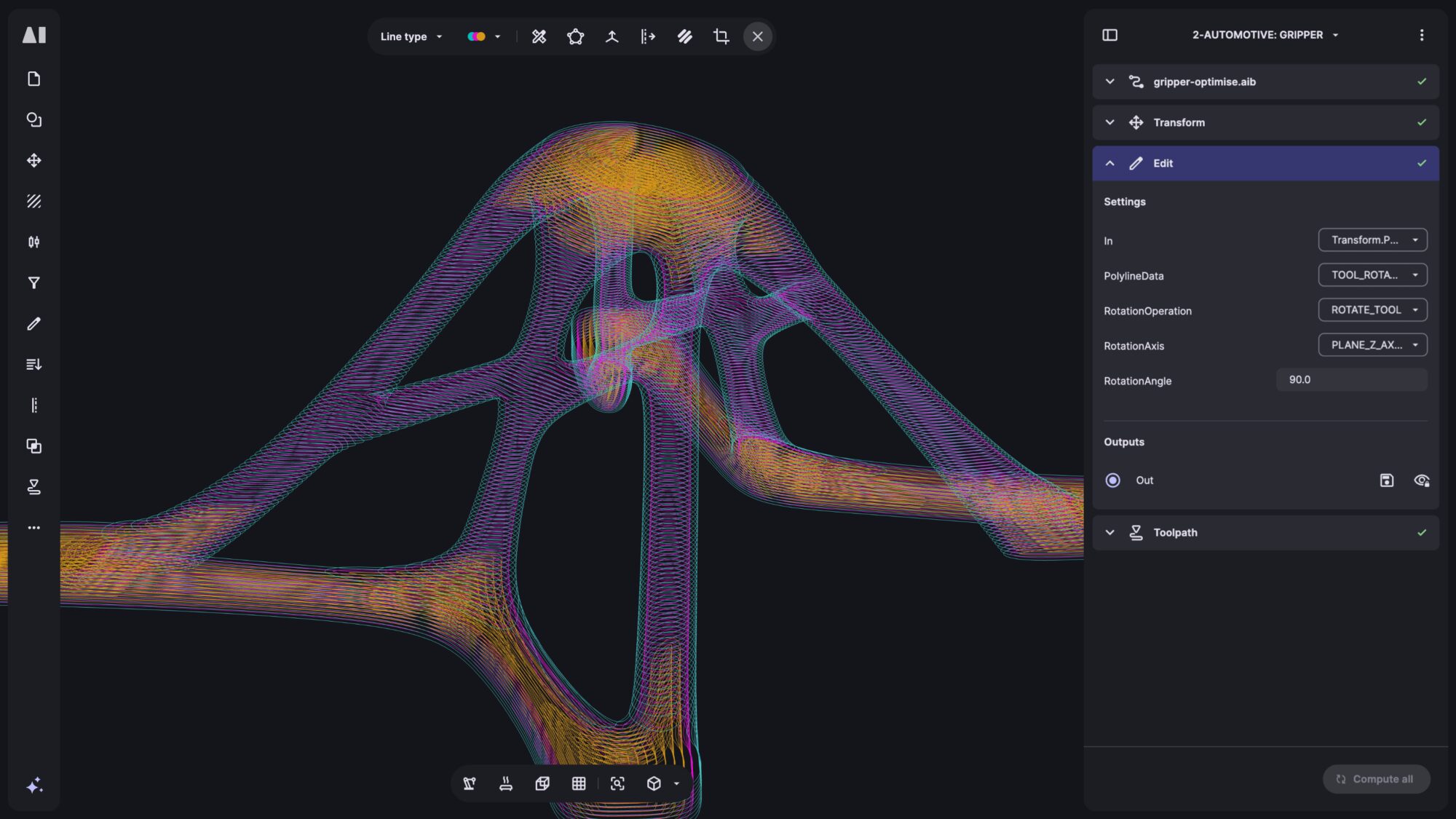Open the line color swatch picker
This screenshot has width=1456, height=819.
[x=483, y=36]
